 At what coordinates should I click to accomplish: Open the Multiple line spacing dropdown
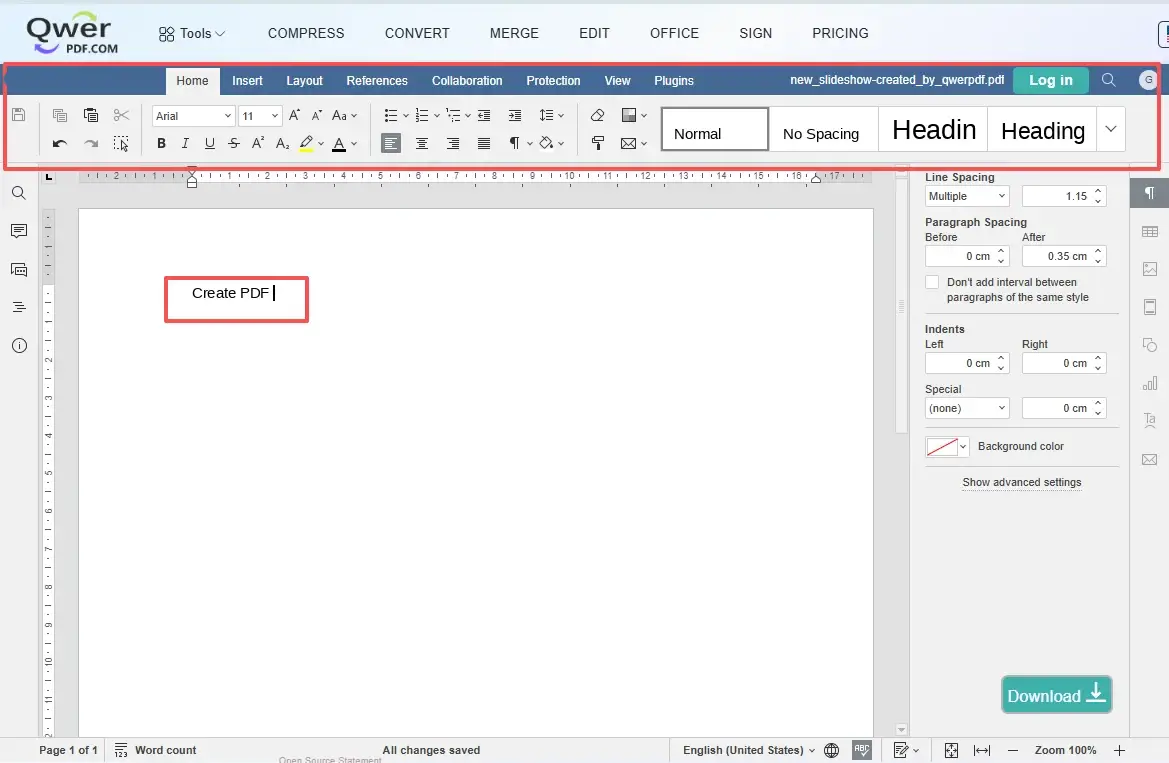pyautogui.click(x=967, y=196)
